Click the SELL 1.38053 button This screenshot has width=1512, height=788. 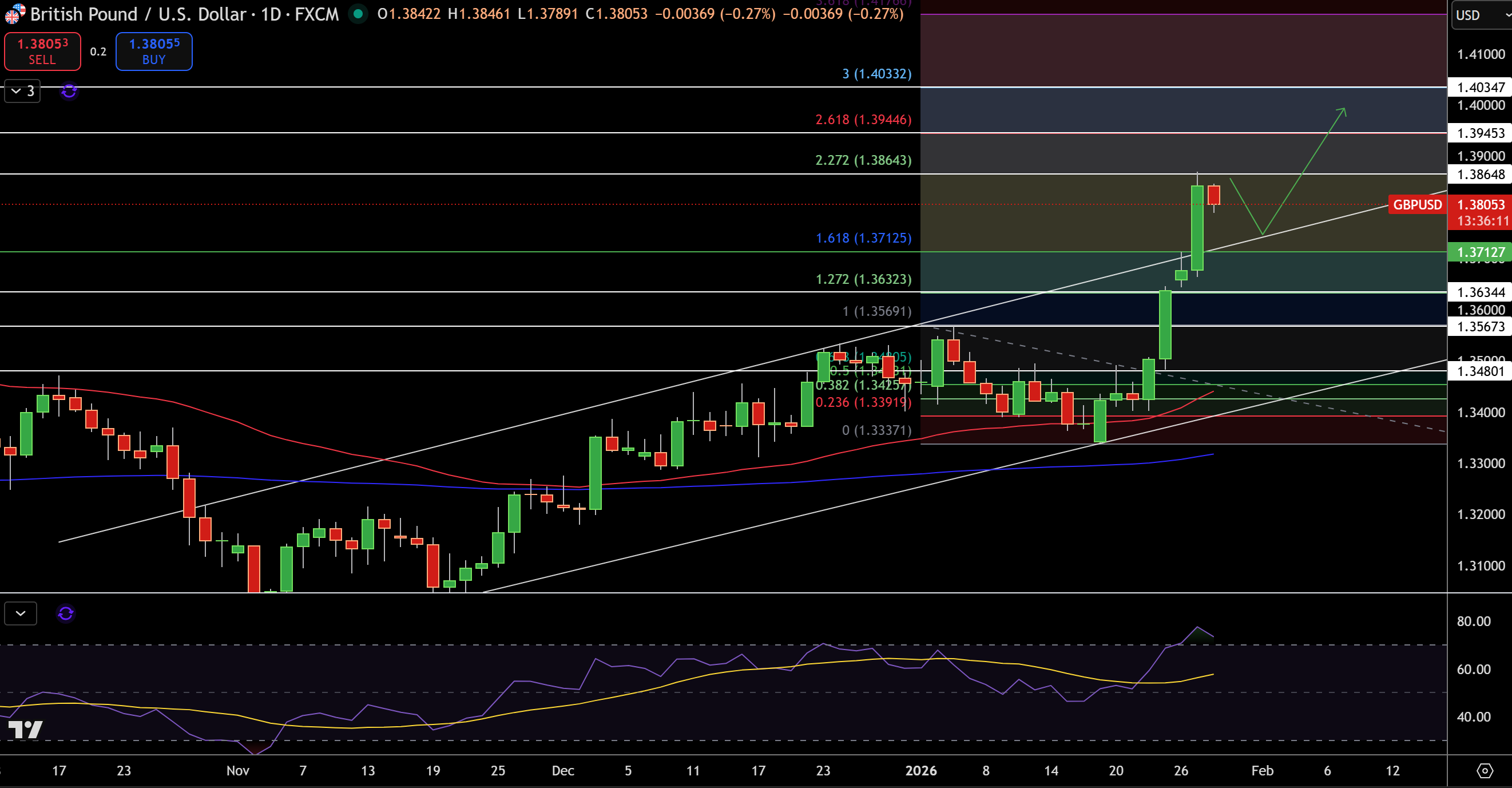42,51
